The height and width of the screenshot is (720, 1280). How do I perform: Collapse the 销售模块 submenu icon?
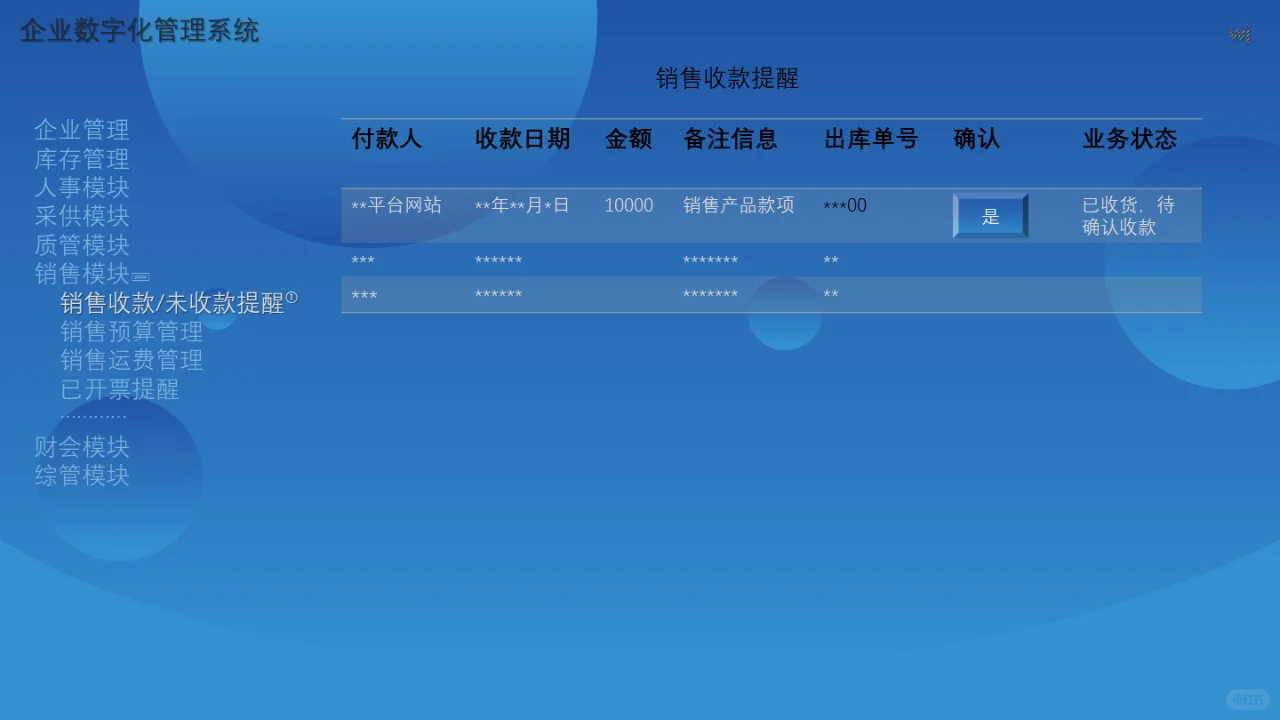tap(141, 277)
